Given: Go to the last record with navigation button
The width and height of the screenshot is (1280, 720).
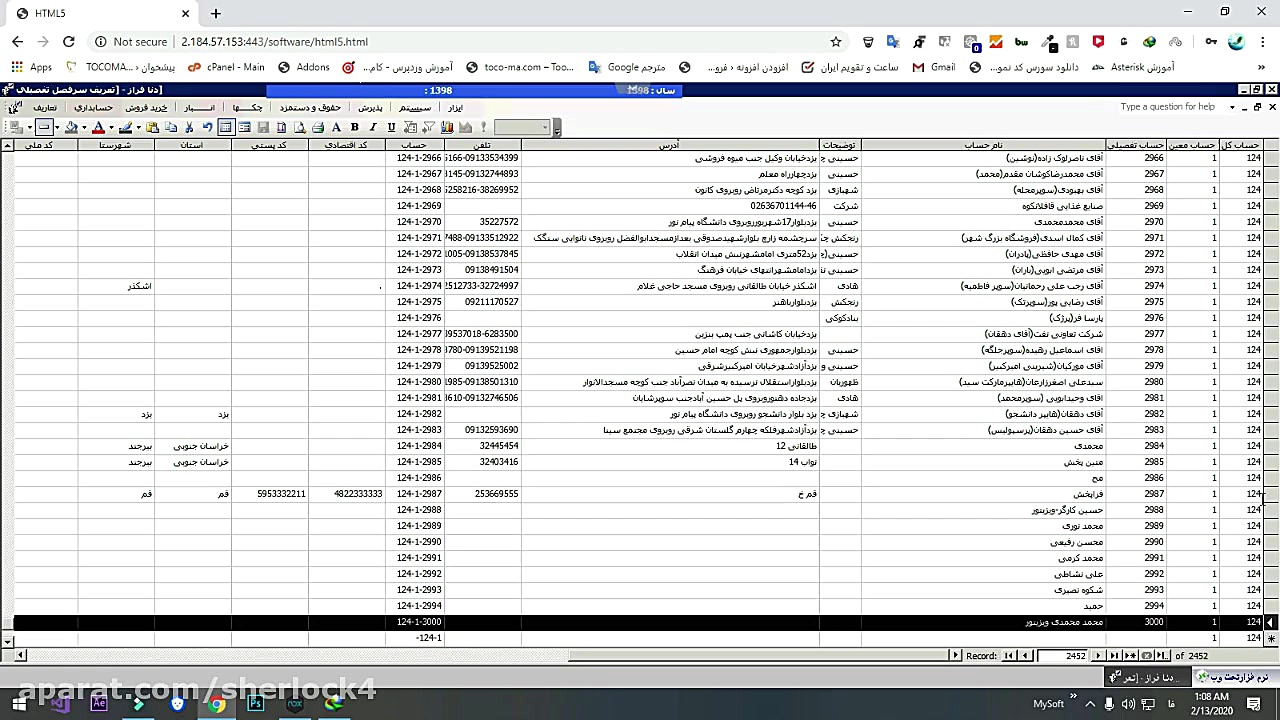Looking at the screenshot, I should click(1113, 655).
